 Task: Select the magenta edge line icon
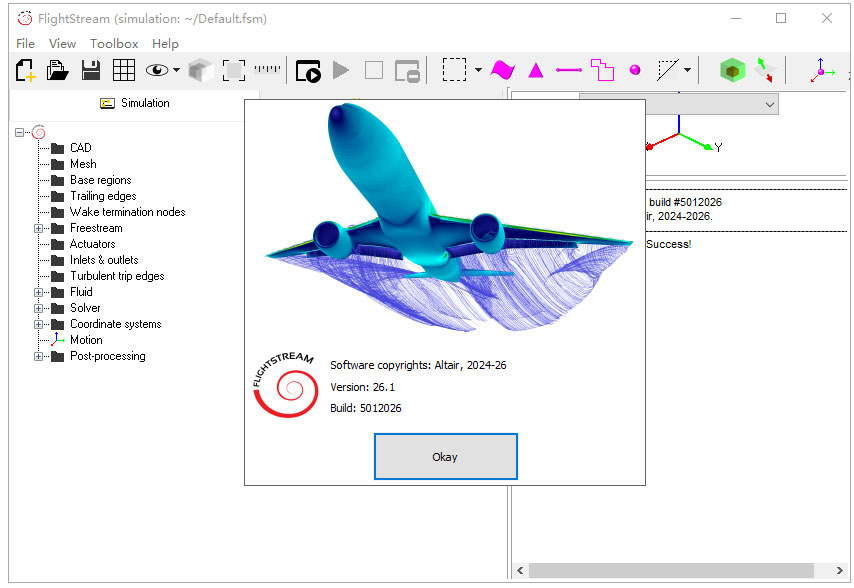(569, 70)
